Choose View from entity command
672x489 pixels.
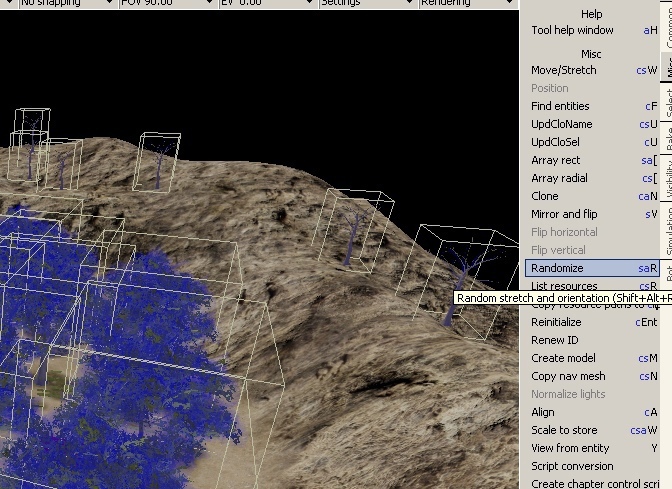point(593,448)
